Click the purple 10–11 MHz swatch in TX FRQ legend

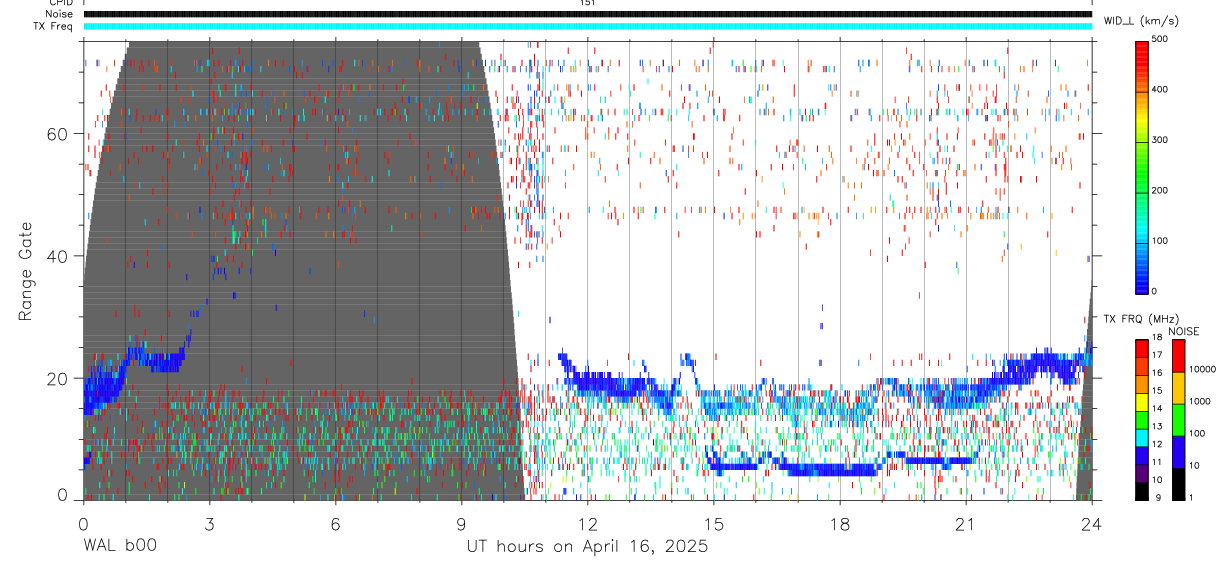pyautogui.click(x=1141, y=473)
